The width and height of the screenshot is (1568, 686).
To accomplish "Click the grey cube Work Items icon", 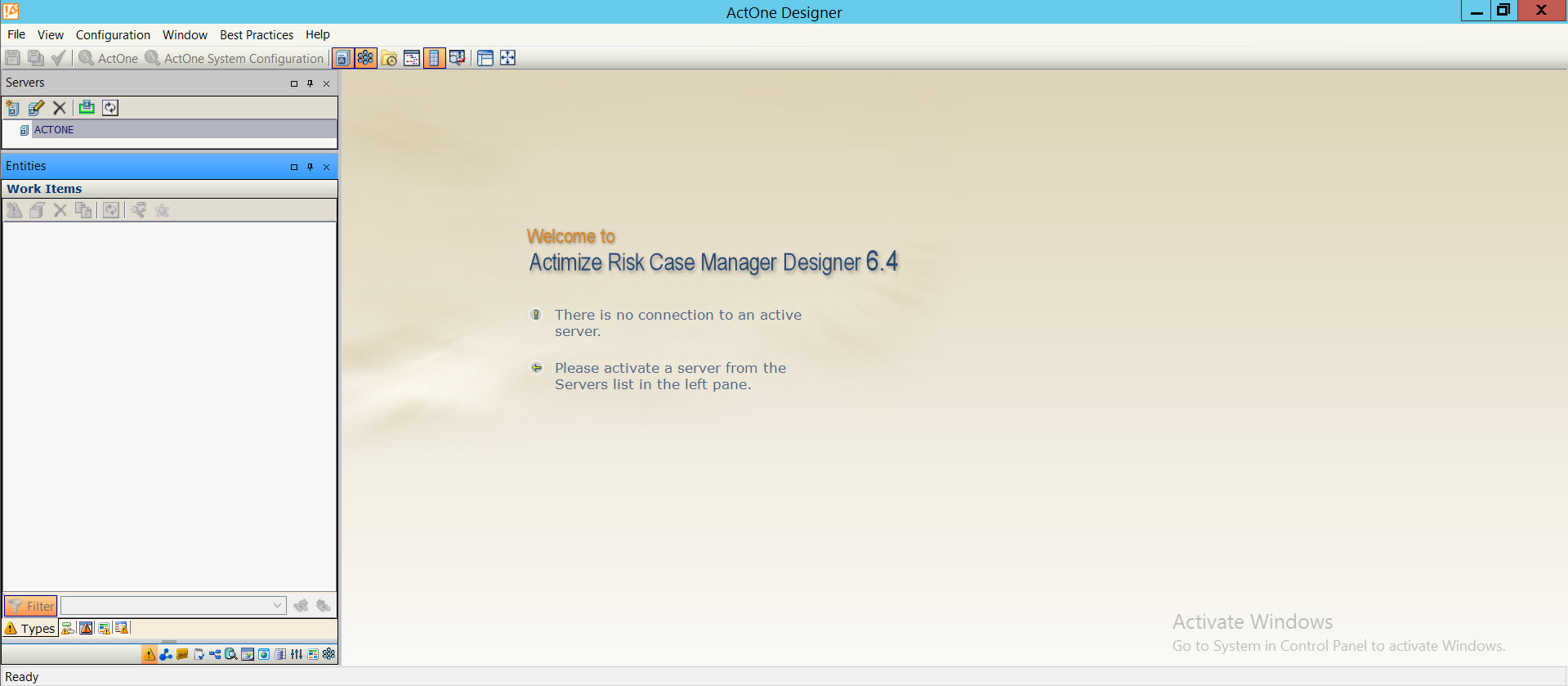I will coord(37,210).
